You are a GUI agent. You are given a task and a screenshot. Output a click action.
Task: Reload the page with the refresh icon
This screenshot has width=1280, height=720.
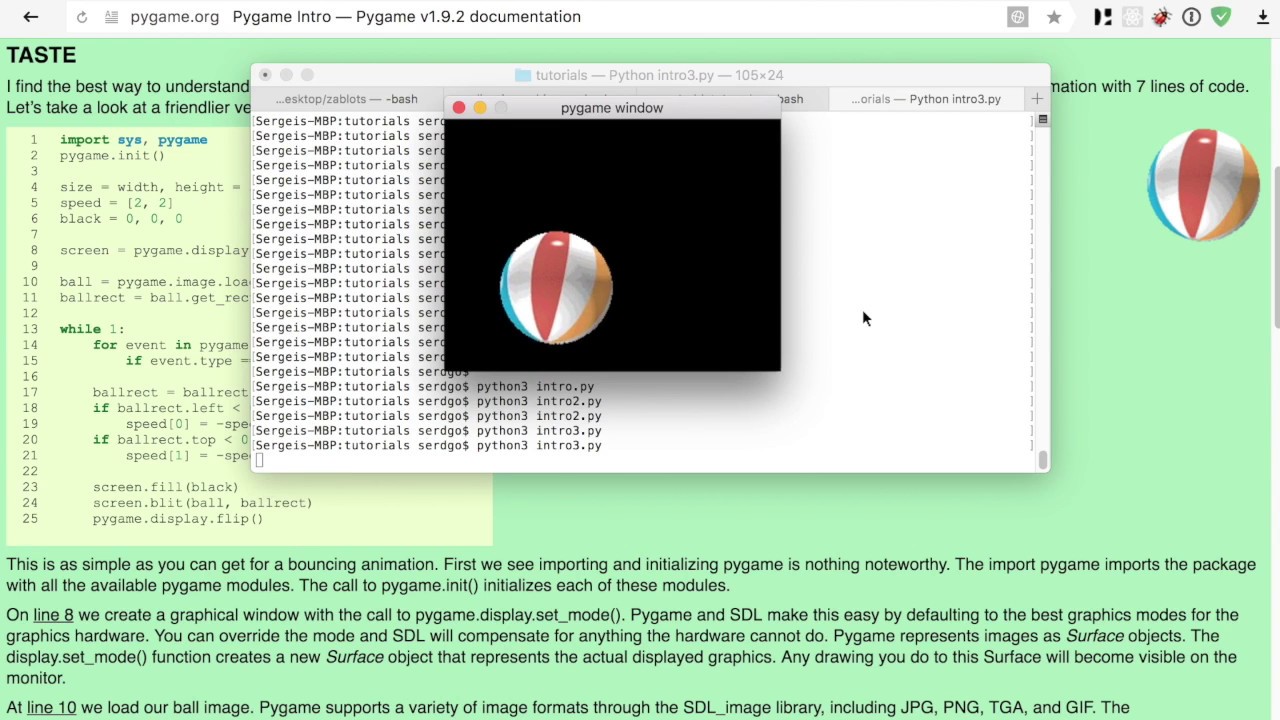tap(82, 17)
